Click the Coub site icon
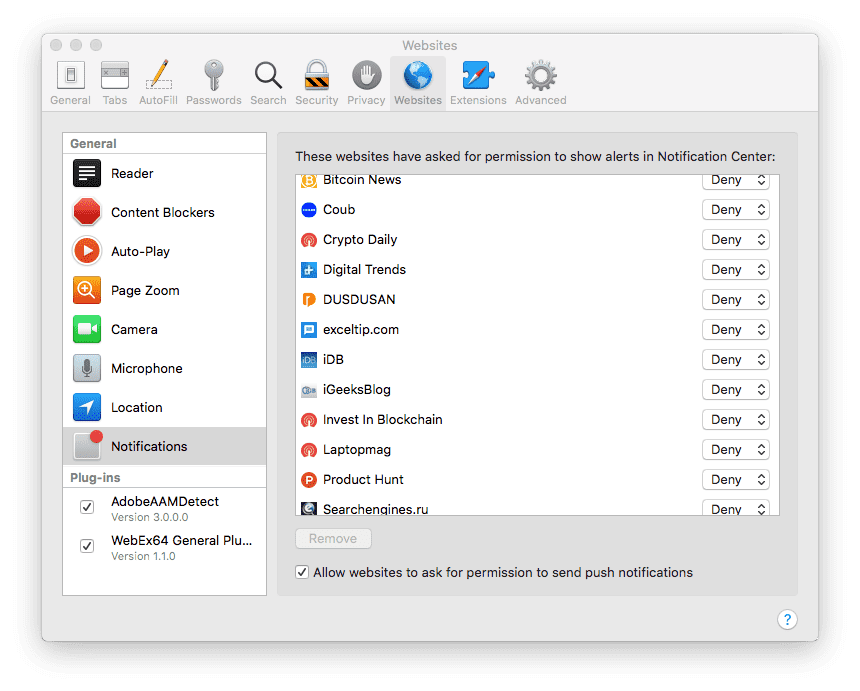860x691 pixels. click(x=309, y=210)
